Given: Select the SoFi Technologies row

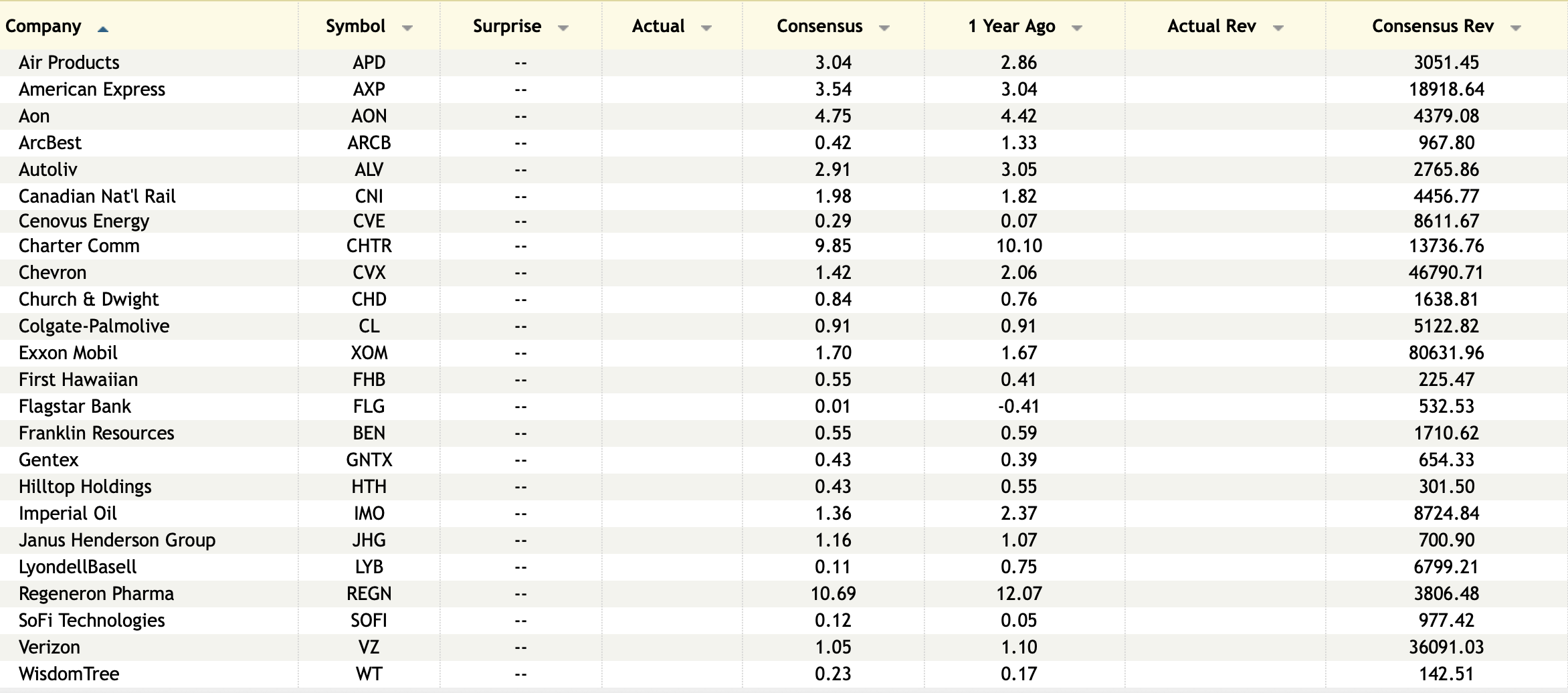Looking at the screenshot, I should pos(92,620).
